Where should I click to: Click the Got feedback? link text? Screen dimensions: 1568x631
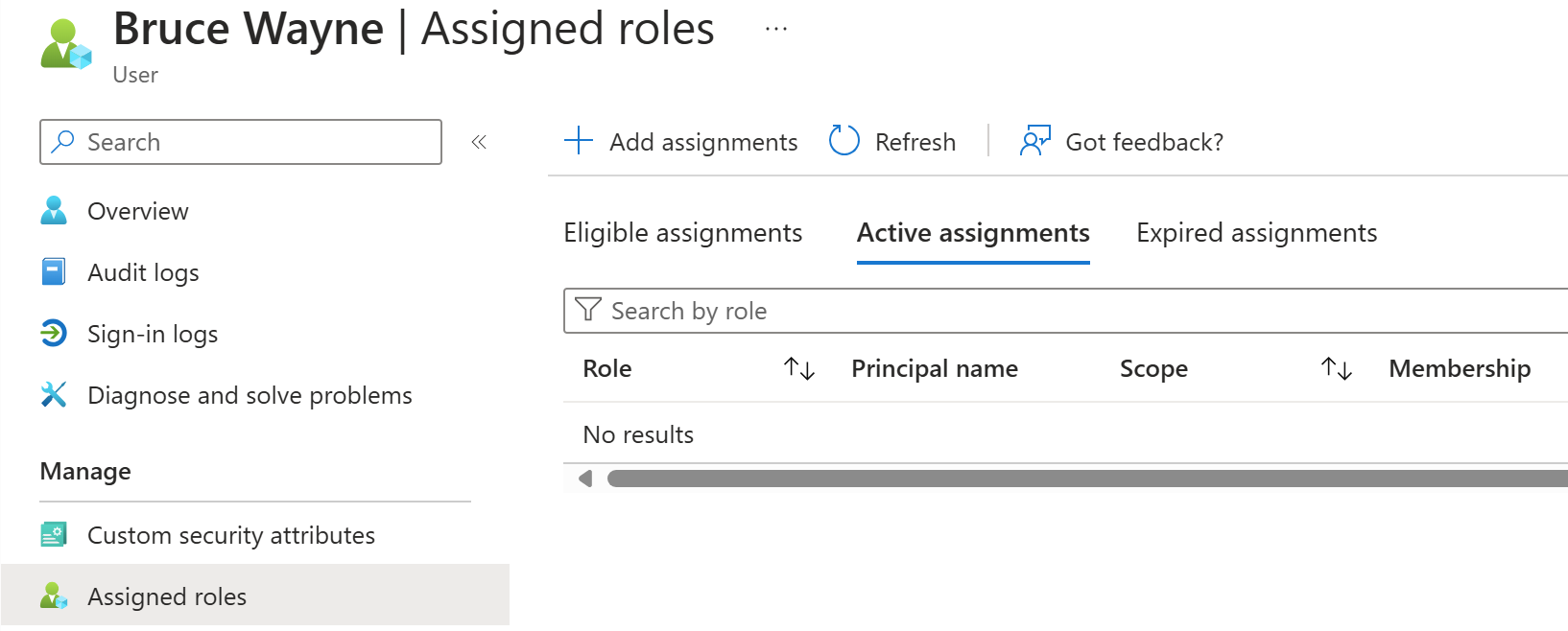[x=1144, y=142]
